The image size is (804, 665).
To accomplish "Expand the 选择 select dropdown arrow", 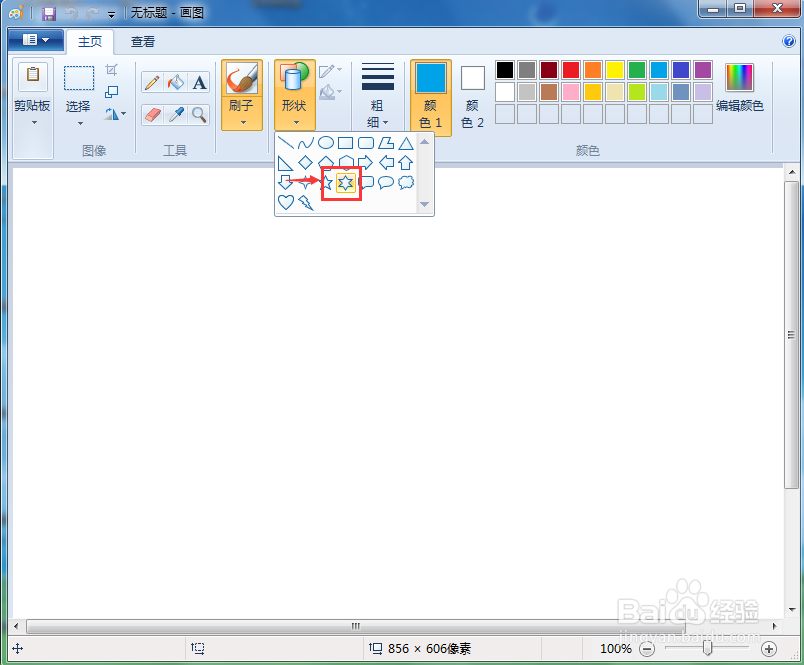I will click(x=80, y=124).
